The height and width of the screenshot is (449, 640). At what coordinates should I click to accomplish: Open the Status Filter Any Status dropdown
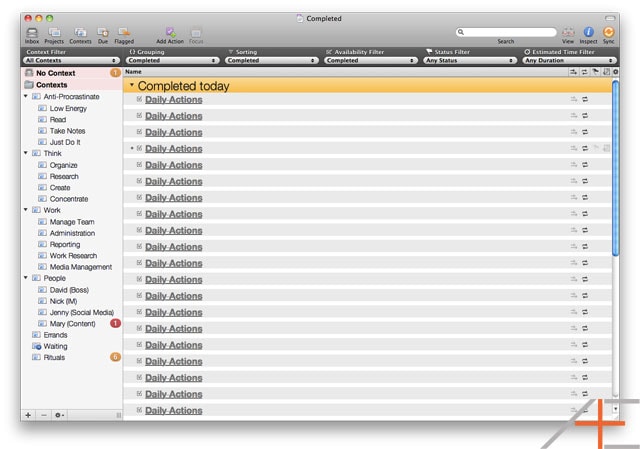click(470, 60)
